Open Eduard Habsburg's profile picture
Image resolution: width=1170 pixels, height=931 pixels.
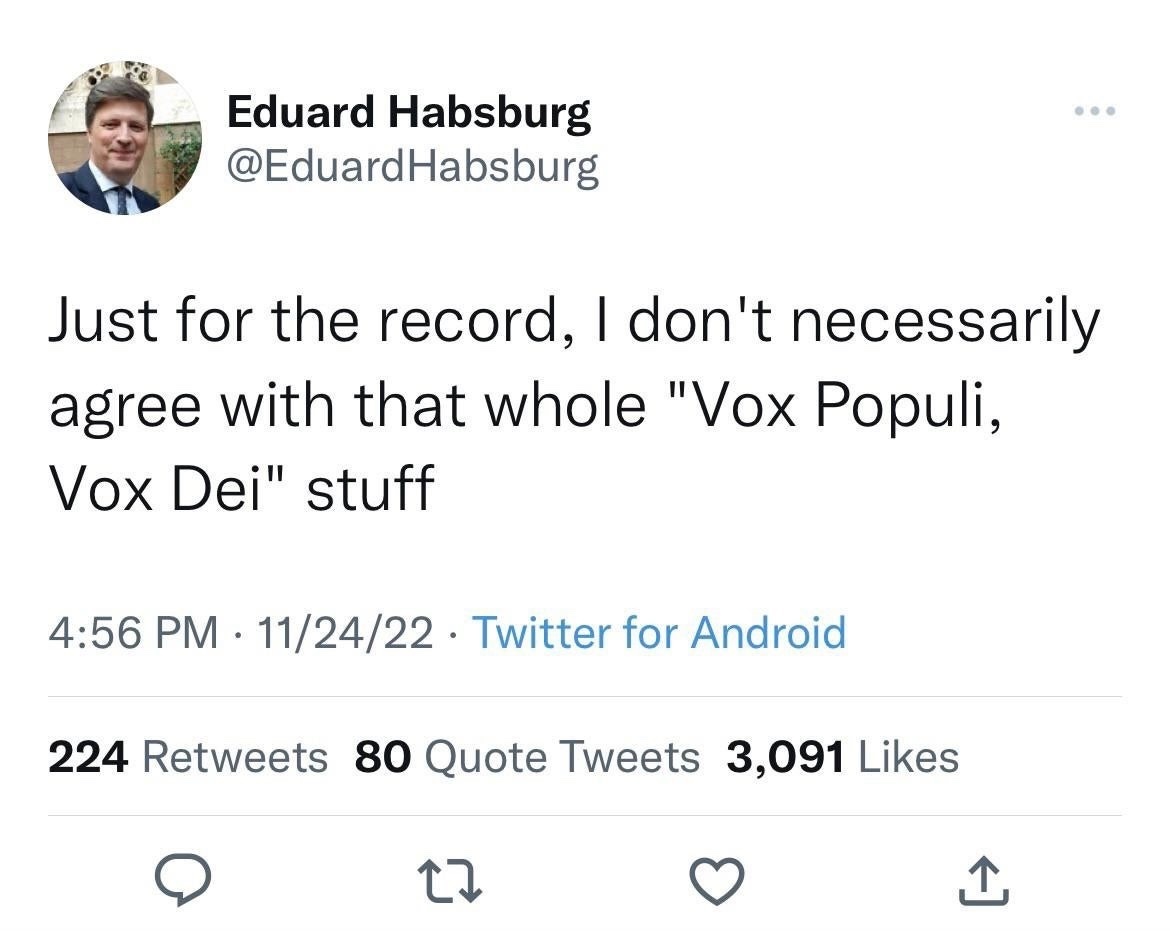pos(124,137)
